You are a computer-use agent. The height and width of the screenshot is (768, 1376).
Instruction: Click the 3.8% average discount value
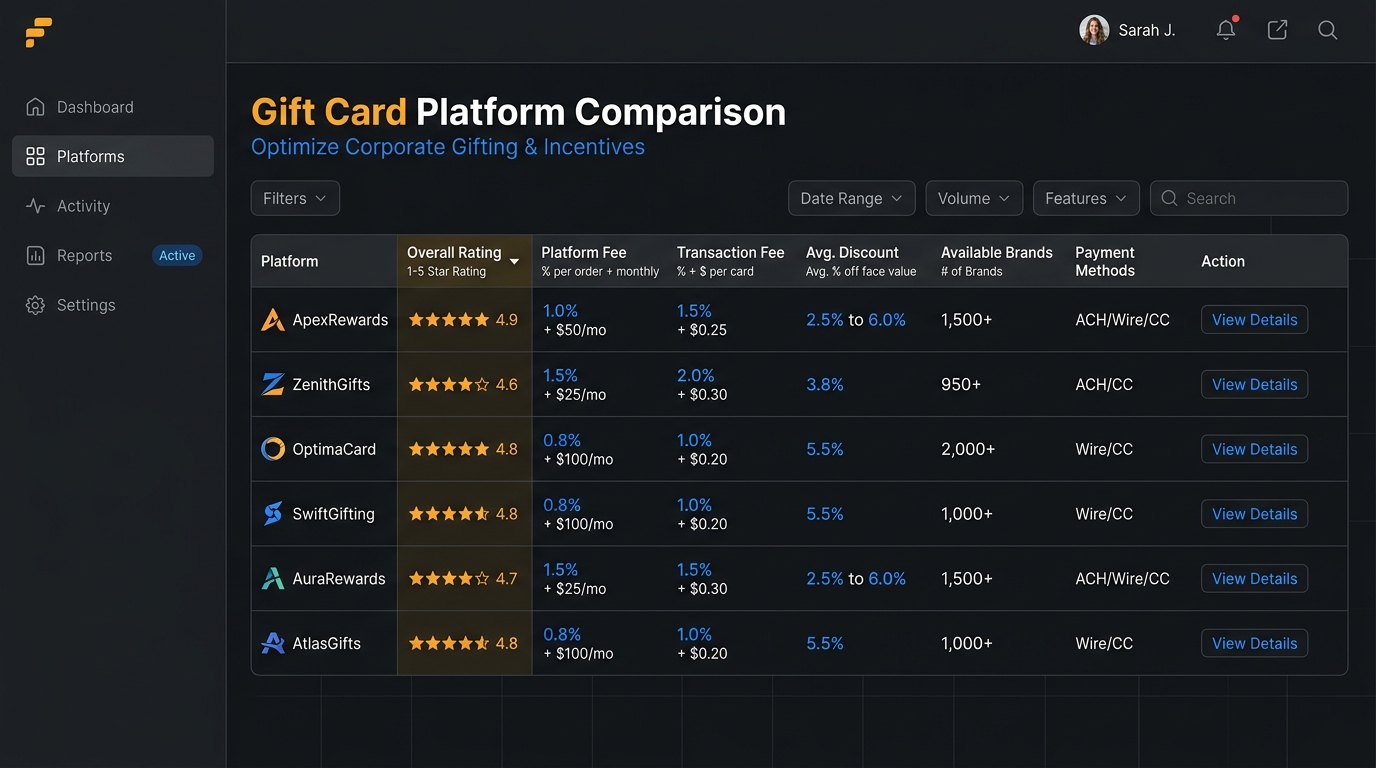[825, 384]
